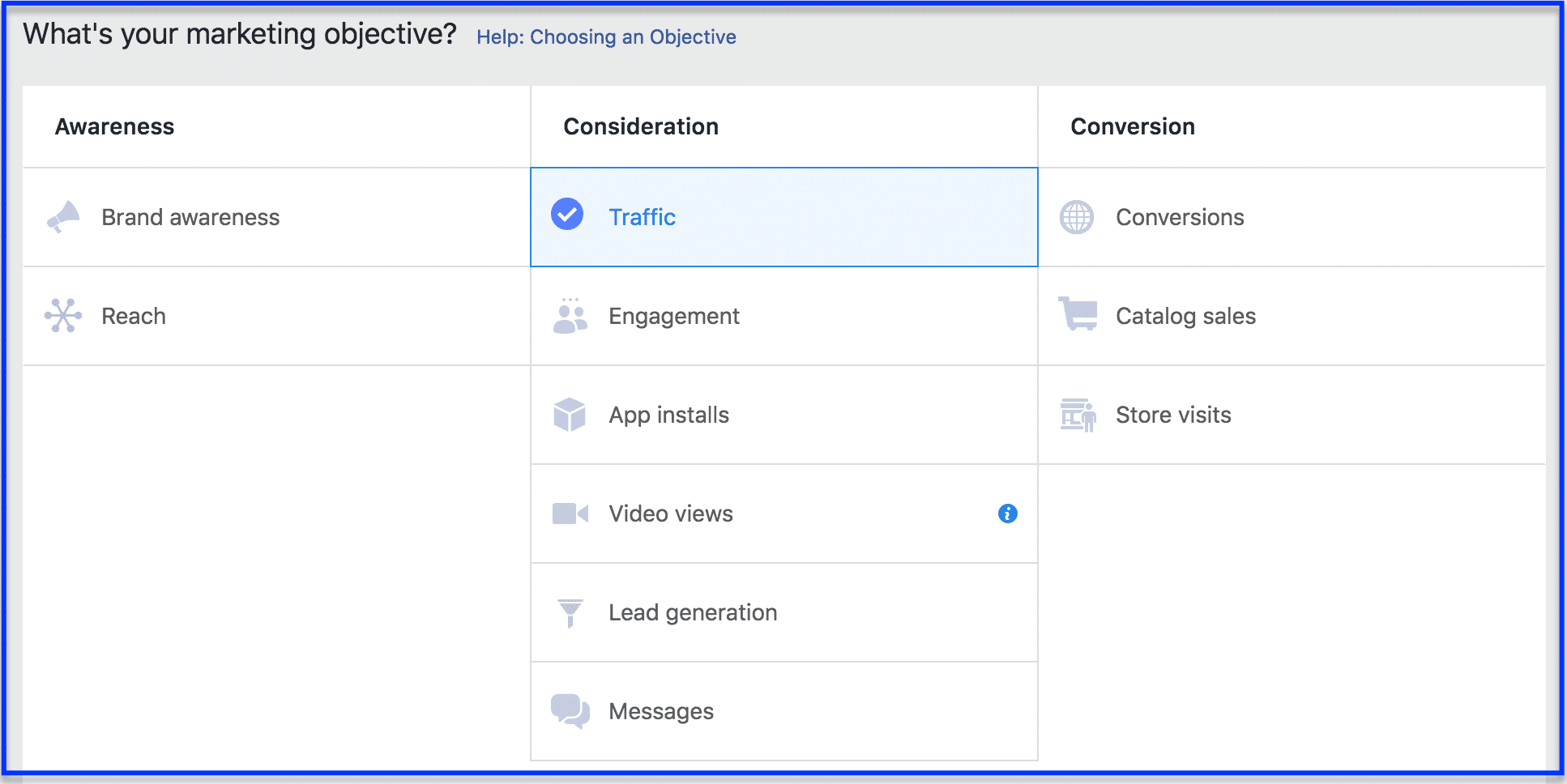
Task: Pick the Engagement objective
Action: click(x=784, y=316)
